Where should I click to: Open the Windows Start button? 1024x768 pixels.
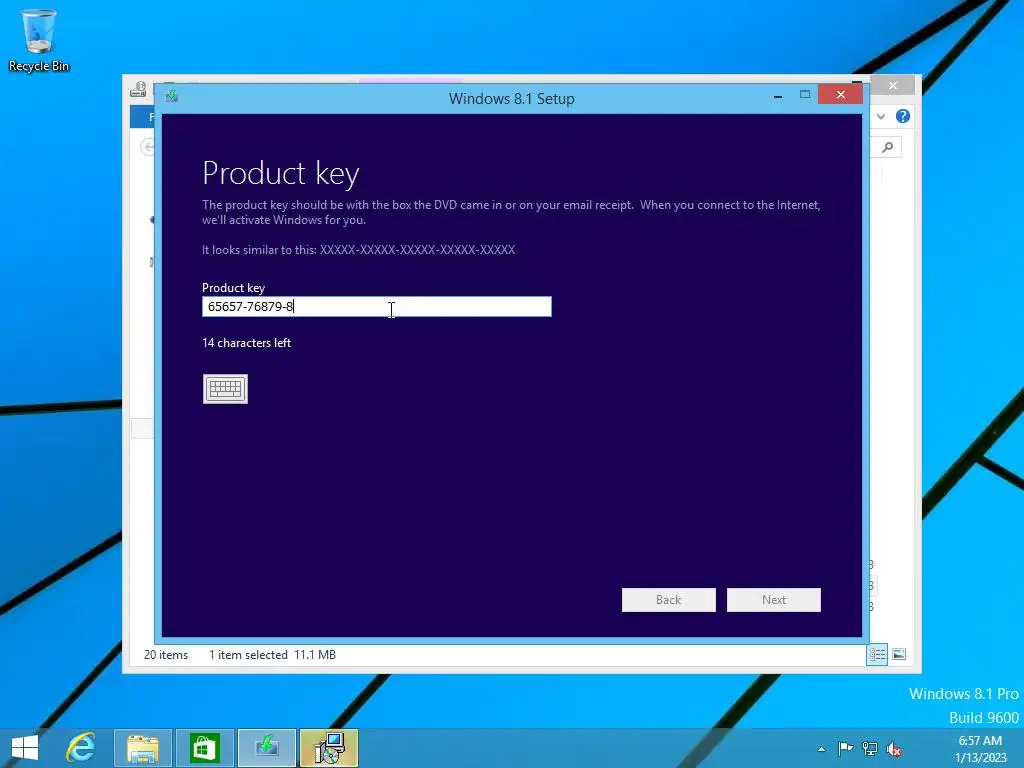pos(25,748)
